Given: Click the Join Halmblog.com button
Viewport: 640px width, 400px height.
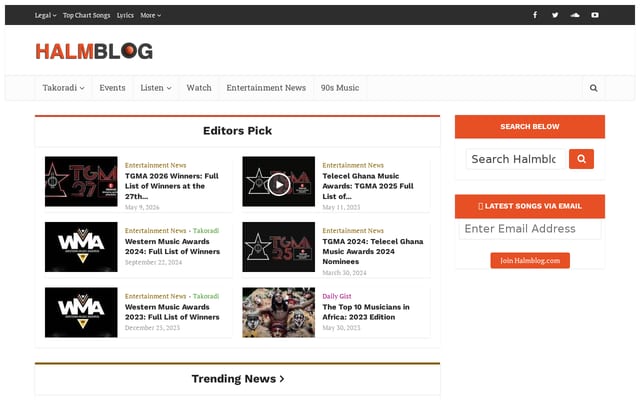Looking at the screenshot, I should pos(530,260).
